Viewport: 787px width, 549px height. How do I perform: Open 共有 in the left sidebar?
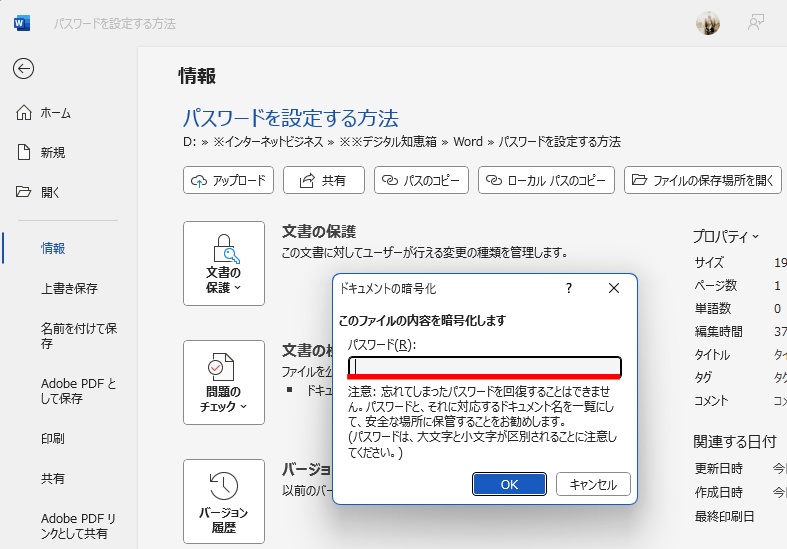click(53, 478)
